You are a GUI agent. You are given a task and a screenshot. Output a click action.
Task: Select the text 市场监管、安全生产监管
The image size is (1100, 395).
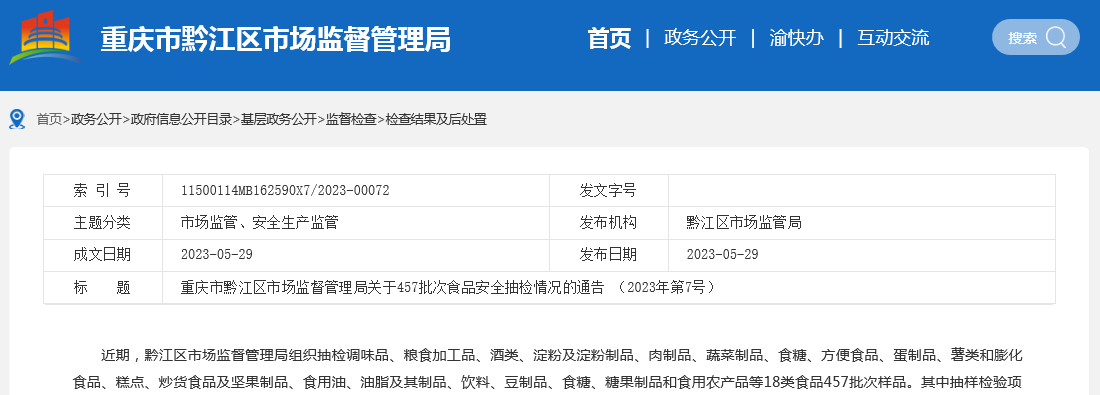point(260,223)
